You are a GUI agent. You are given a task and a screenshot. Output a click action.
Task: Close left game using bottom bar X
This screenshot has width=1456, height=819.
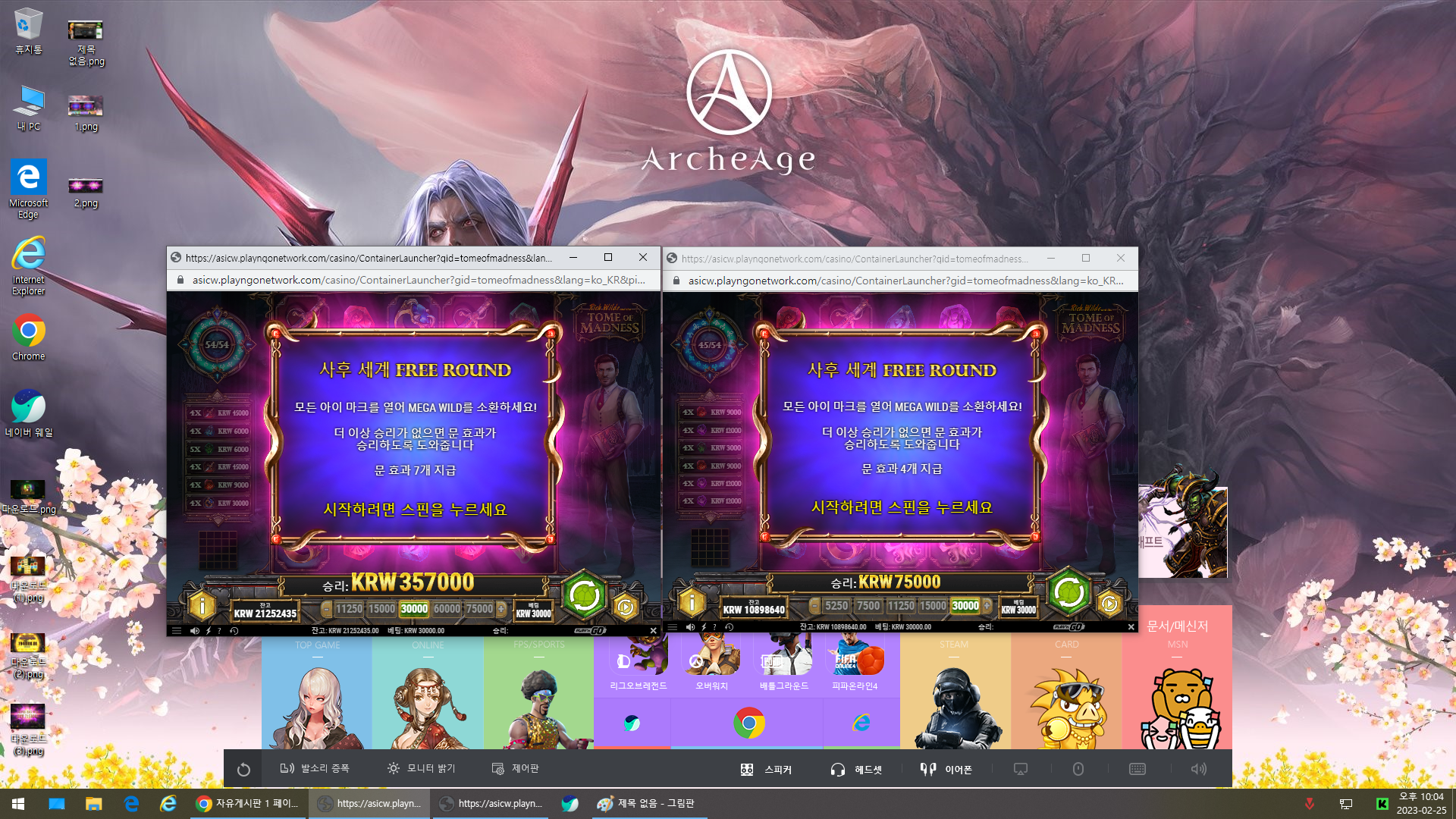[654, 630]
